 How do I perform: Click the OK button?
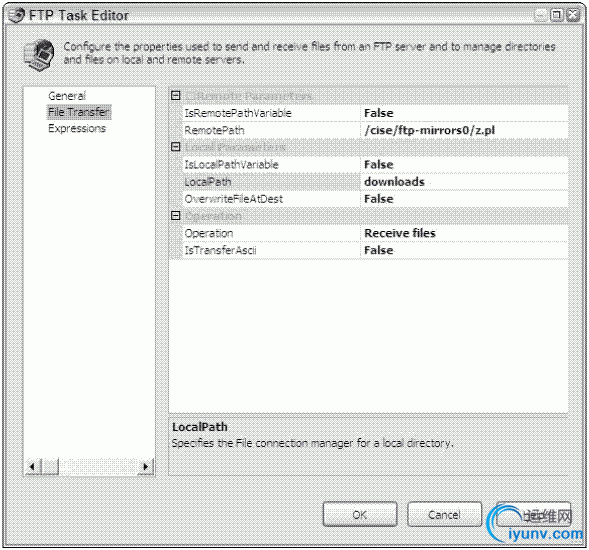pos(360,514)
